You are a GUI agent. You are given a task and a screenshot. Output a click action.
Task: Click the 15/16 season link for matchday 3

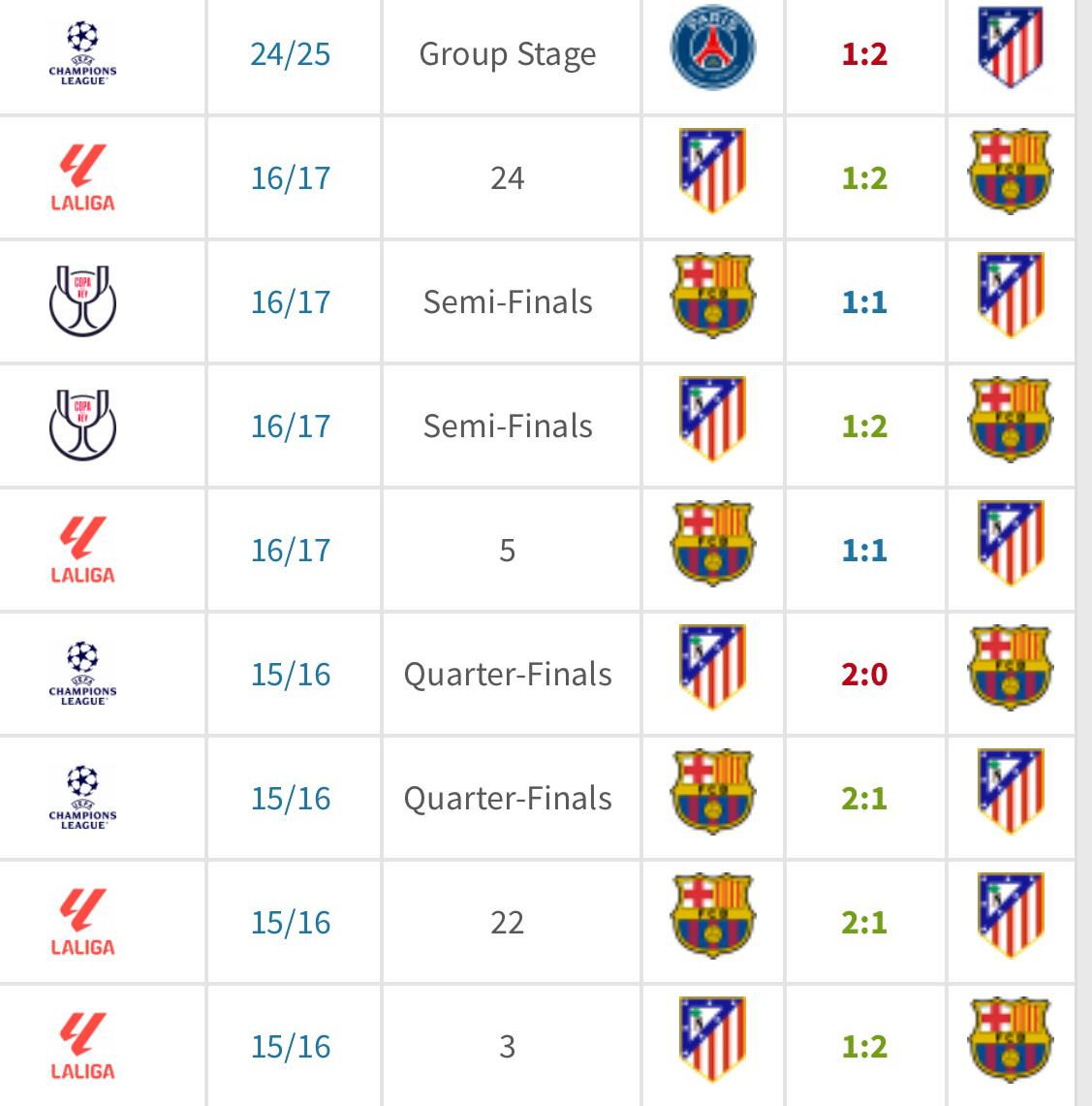291,1047
